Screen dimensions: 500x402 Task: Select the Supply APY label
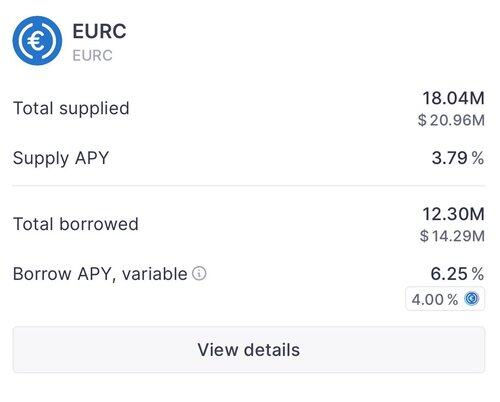pos(61,158)
